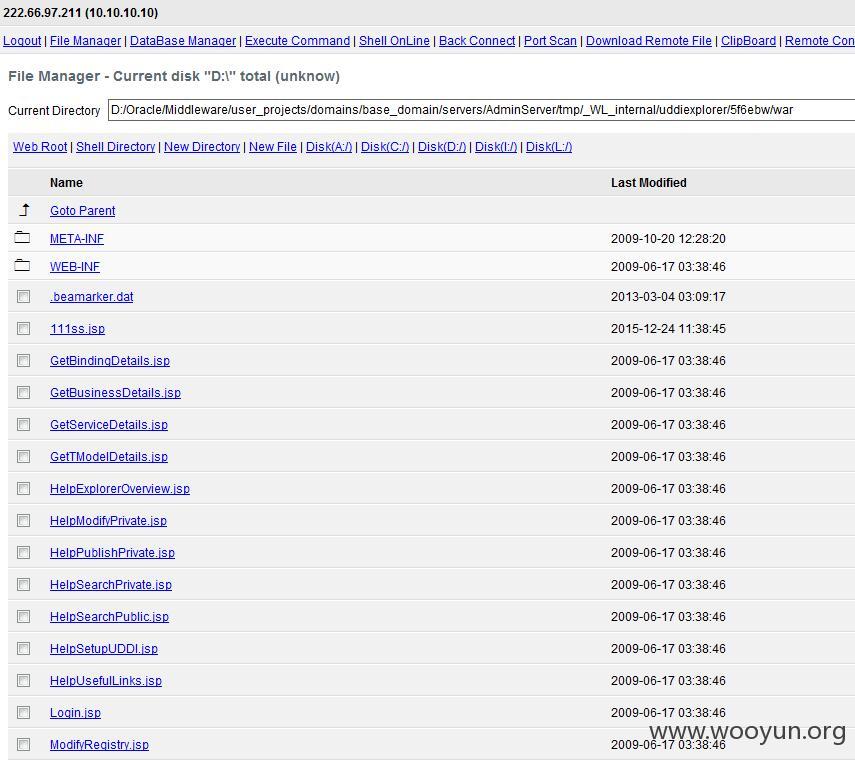Select the 111ss.jsp checkbox
855x760 pixels.
(23, 328)
